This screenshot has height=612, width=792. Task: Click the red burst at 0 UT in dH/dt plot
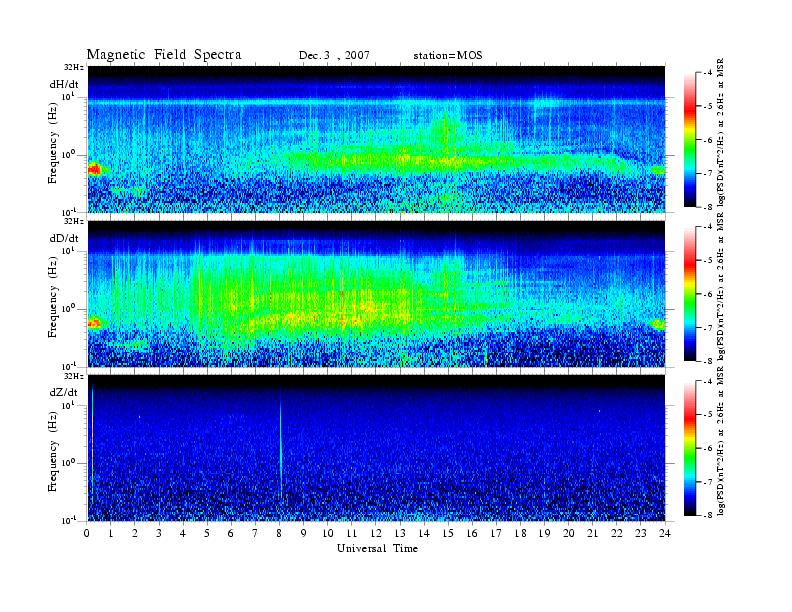click(x=94, y=170)
